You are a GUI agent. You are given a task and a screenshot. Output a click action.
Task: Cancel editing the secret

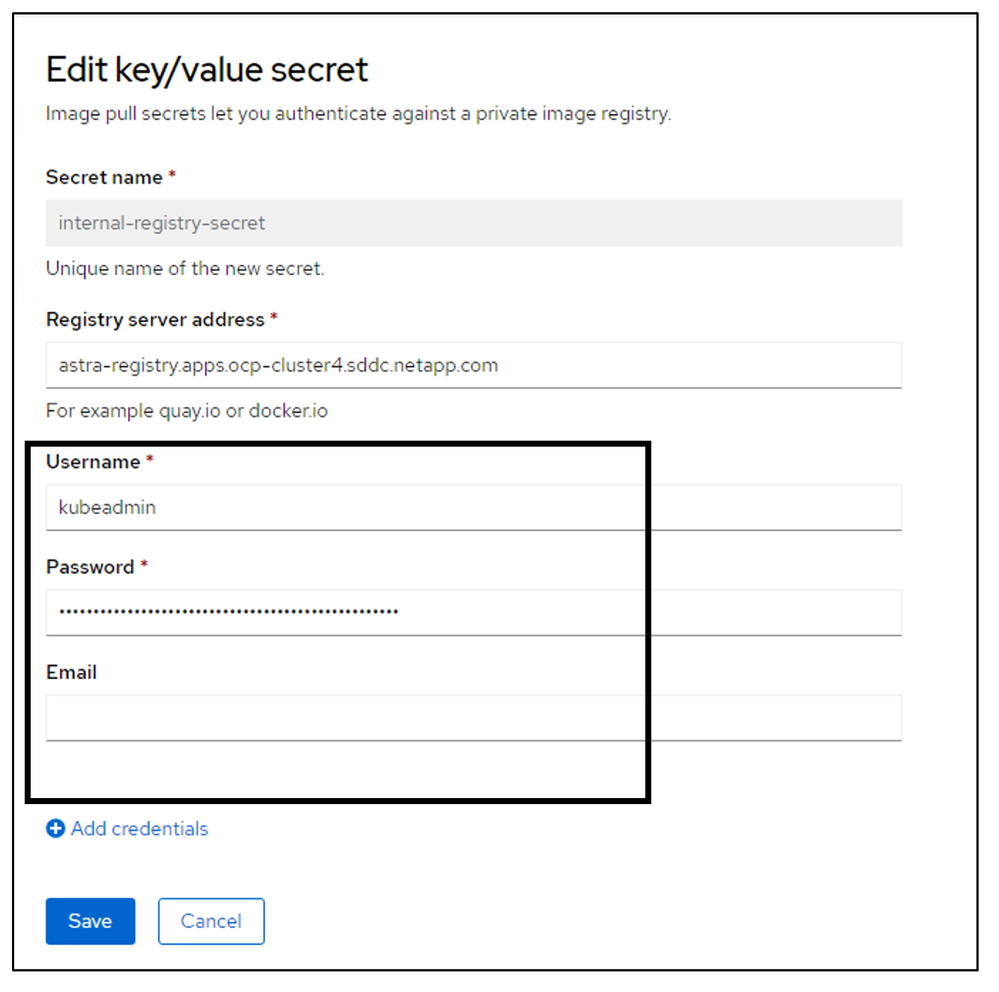pyautogui.click(x=211, y=921)
